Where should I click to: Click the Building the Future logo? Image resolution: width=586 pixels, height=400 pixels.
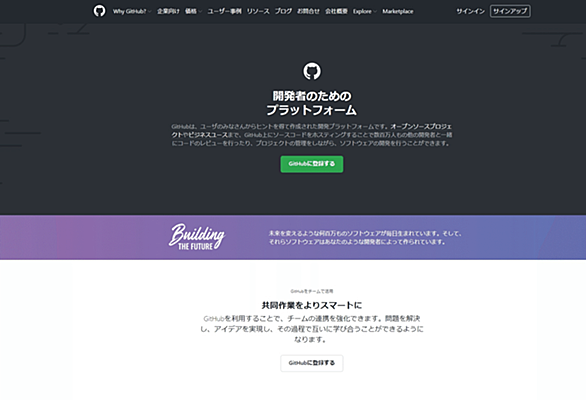coord(197,237)
